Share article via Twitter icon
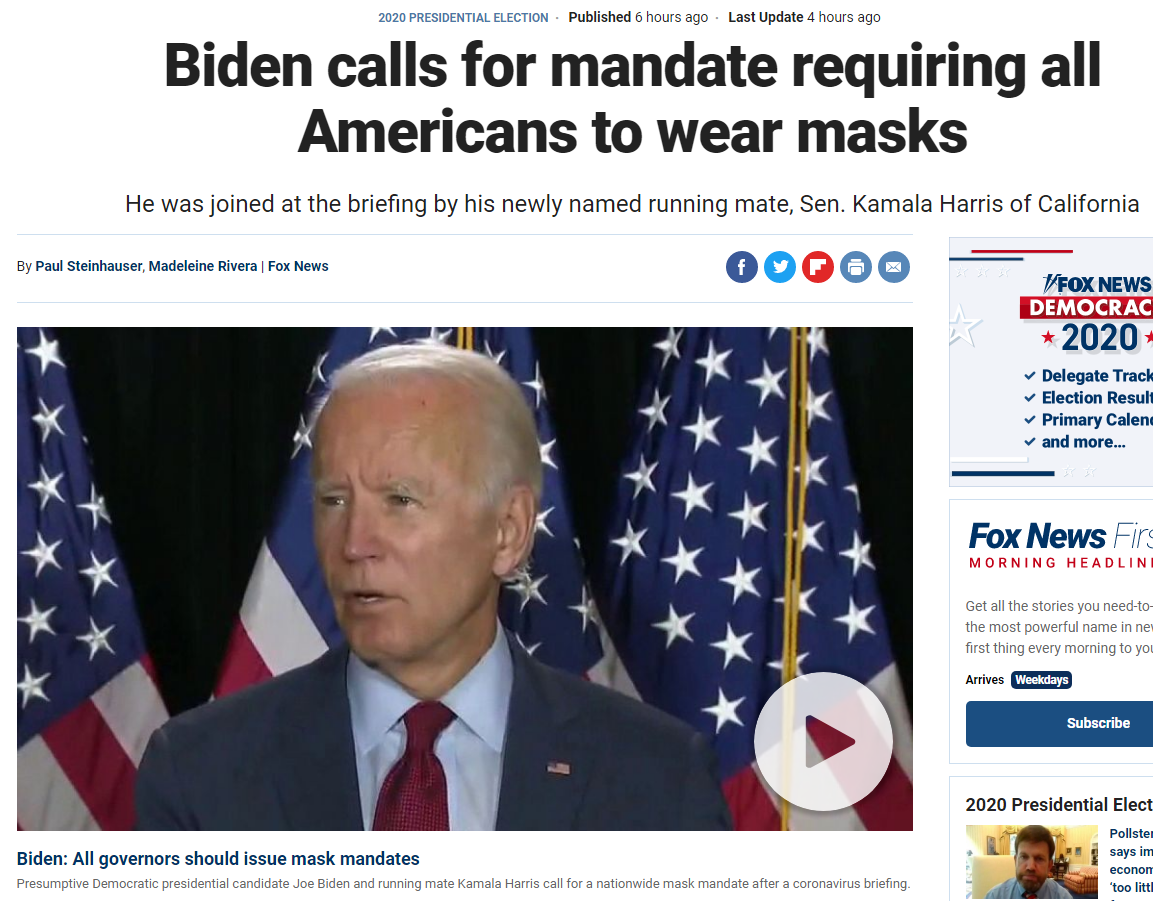This screenshot has height=901, width=1153. click(779, 266)
